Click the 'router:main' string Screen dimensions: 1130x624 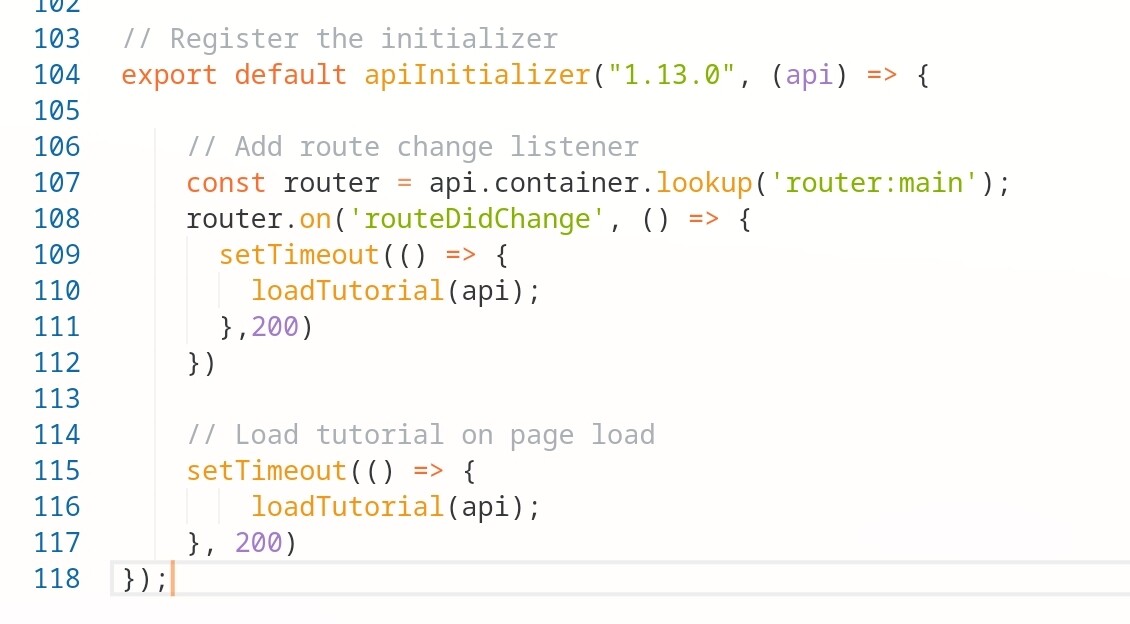[x=873, y=183]
